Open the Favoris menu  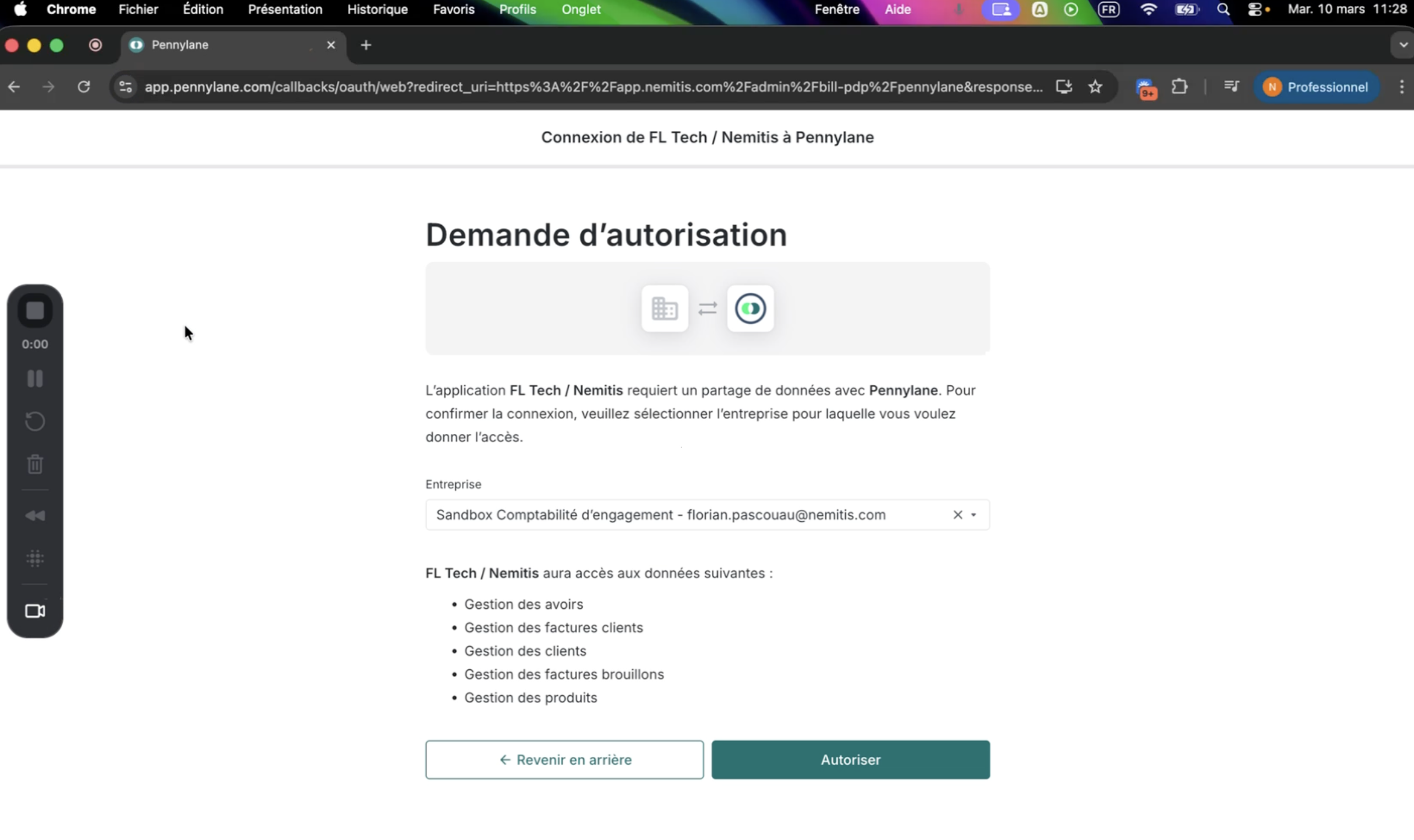tap(453, 9)
